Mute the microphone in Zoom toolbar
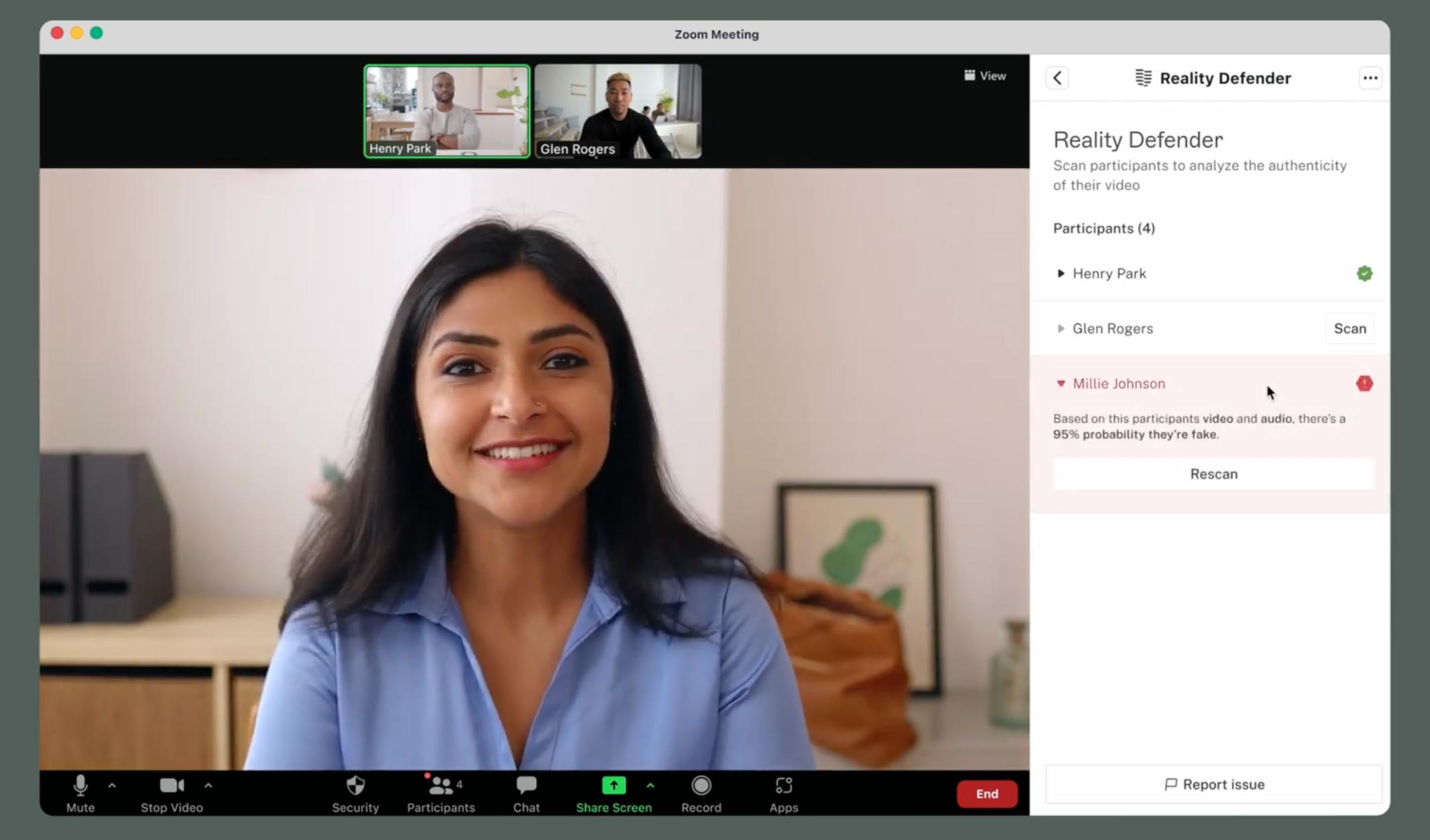 (80, 794)
